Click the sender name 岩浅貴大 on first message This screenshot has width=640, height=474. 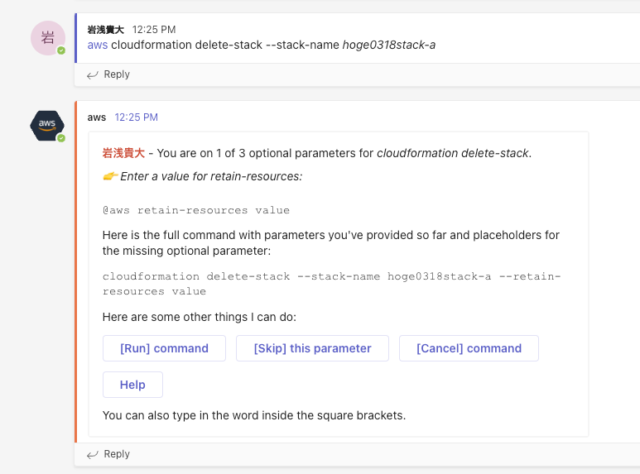[106, 30]
